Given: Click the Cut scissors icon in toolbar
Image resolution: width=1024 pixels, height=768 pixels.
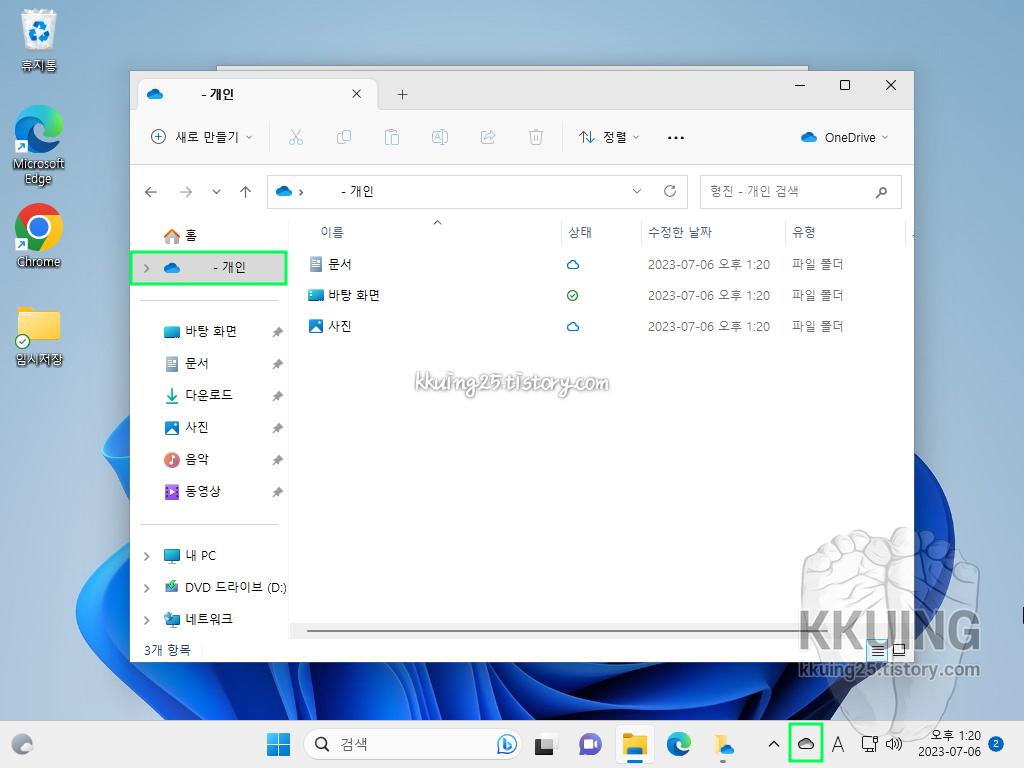Looking at the screenshot, I should (x=296, y=137).
